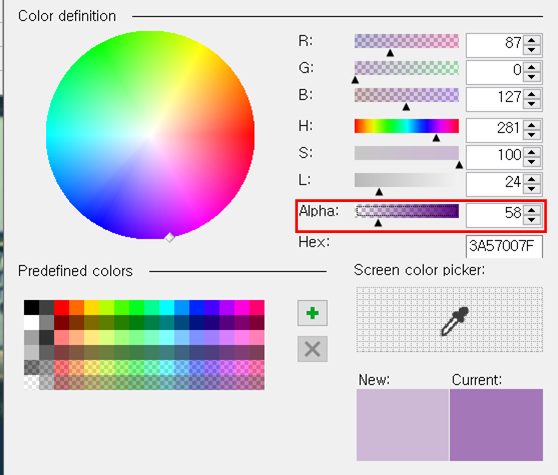Increase the Alpha value with up arrow
The width and height of the screenshot is (558, 475).
pos(532,210)
